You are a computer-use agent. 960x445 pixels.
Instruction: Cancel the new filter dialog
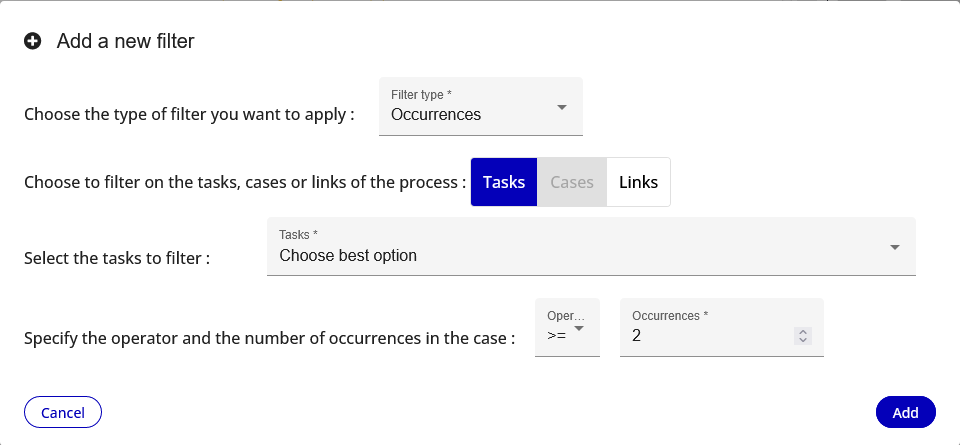tap(62, 412)
